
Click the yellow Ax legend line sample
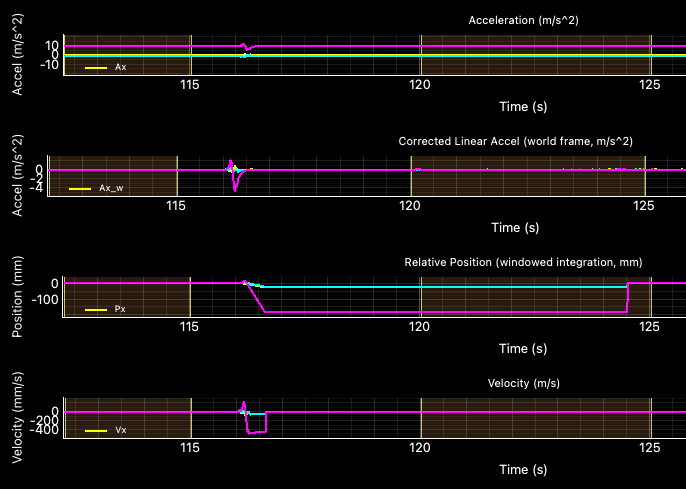(x=96, y=68)
